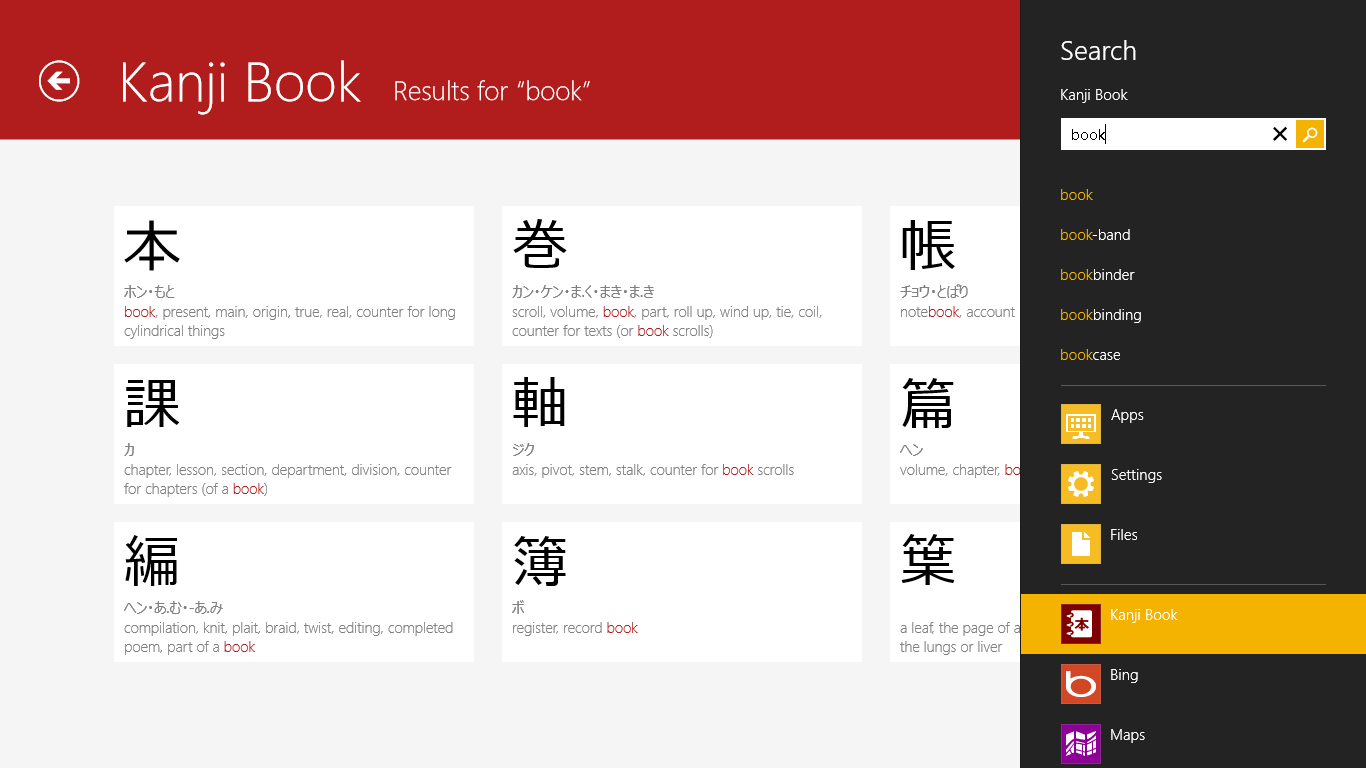
Task: Choose the 'bookbinder' suggestion
Action: coord(1097,275)
